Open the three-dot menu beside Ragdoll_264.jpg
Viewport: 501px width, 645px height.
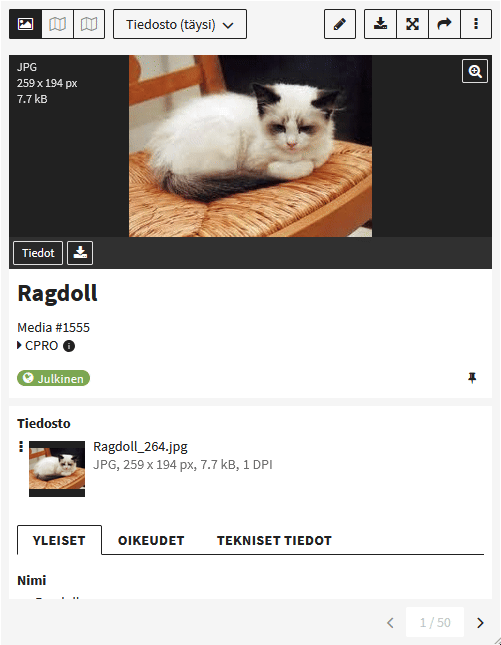[x=21, y=446]
